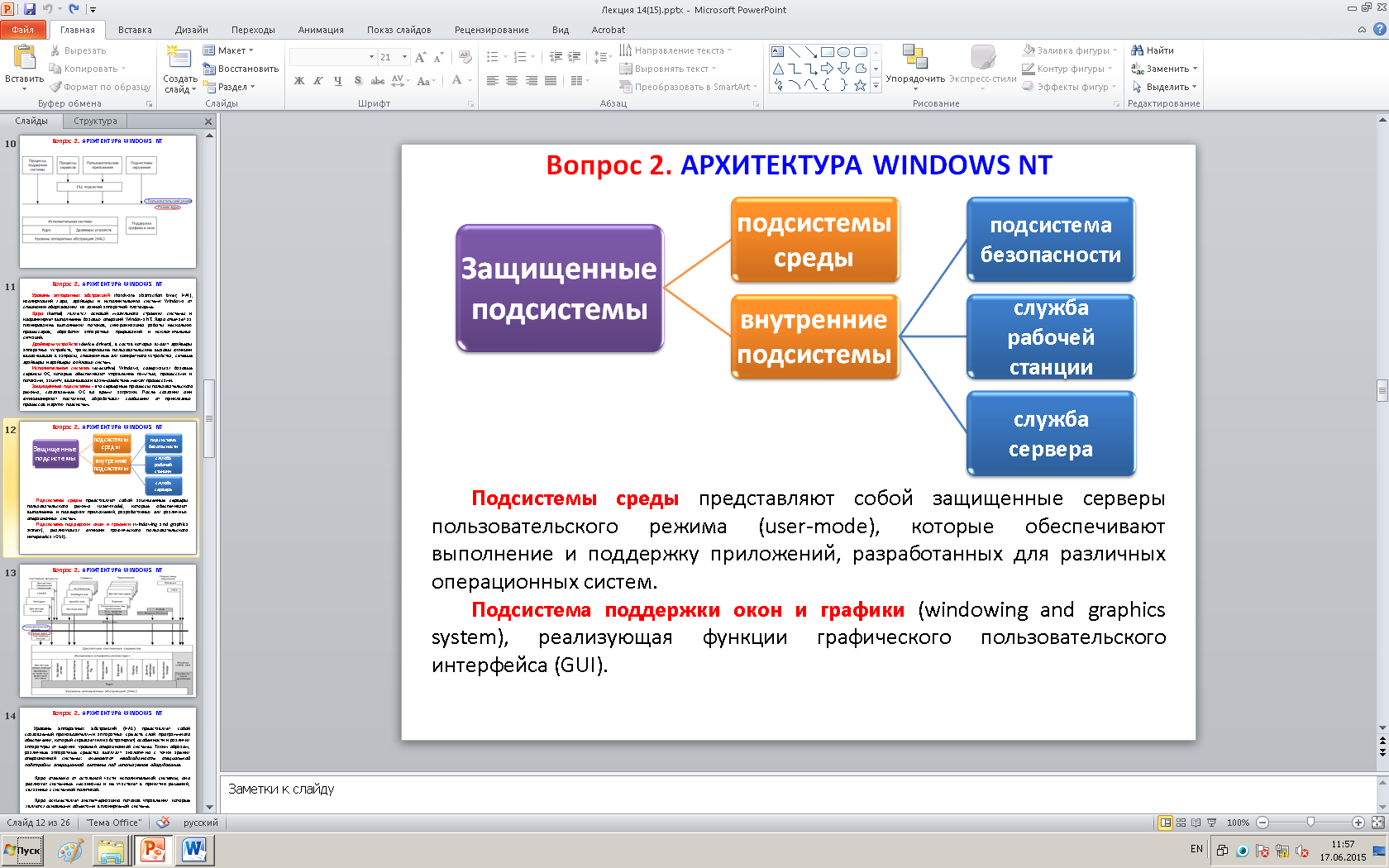
Task: Open the columns dropdown
Action: point(580,80)
